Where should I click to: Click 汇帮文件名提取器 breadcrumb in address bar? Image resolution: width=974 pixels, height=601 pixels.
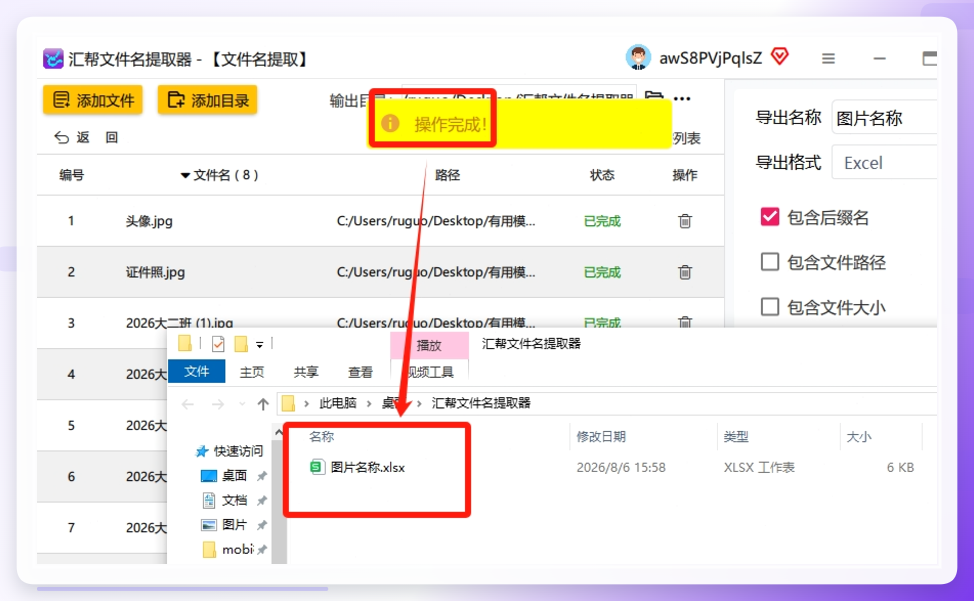pos(481,403)
